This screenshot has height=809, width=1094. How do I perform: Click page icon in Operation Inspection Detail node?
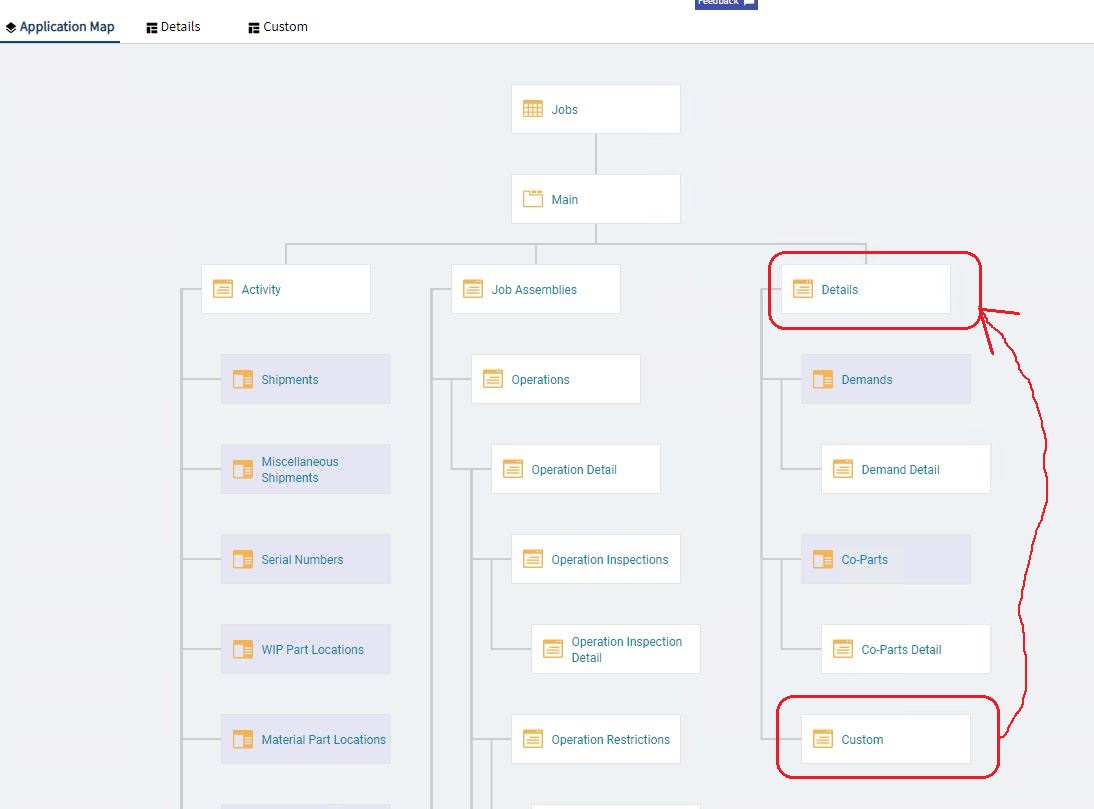(553, 649)
